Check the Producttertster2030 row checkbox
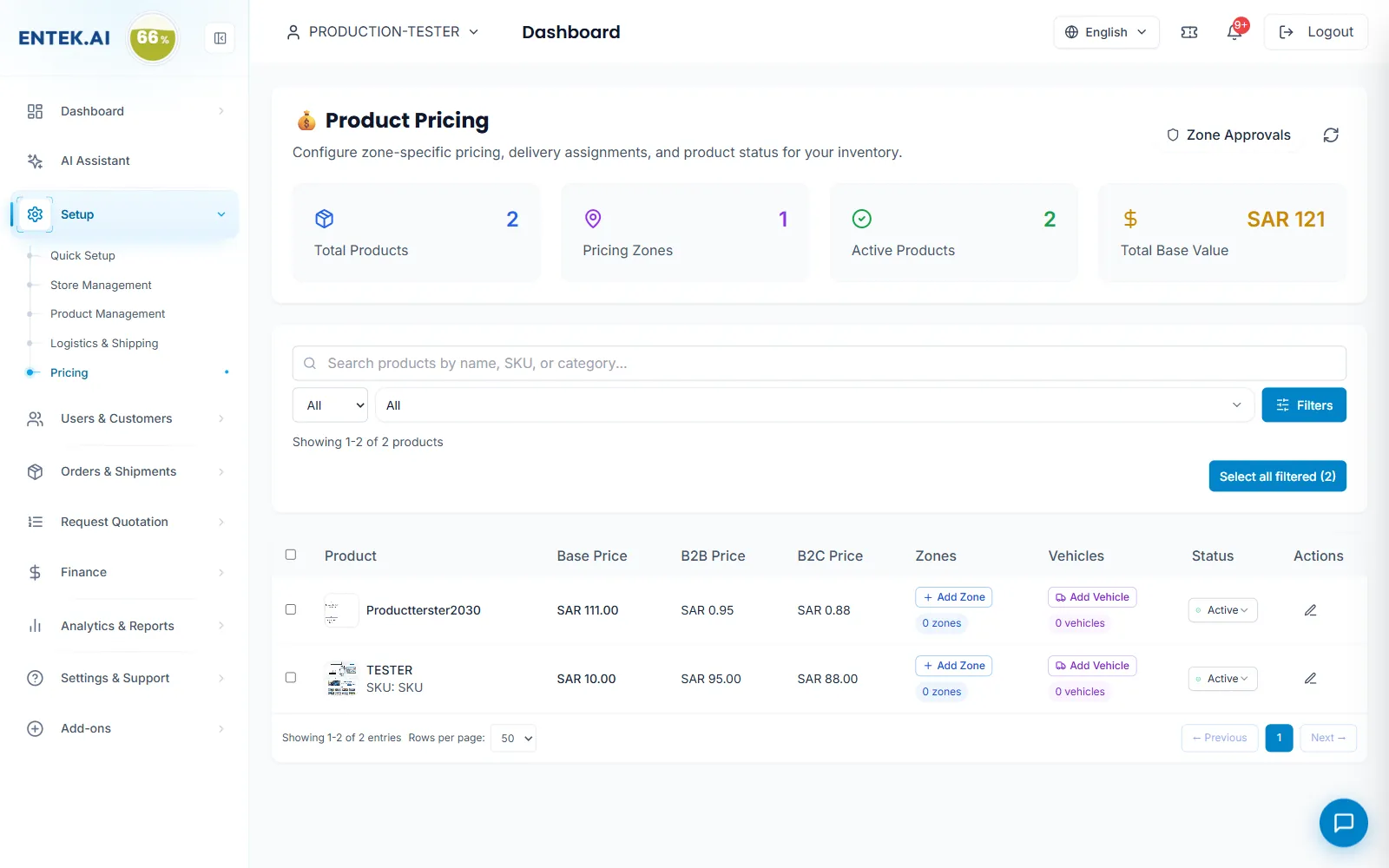Viewport: 1389px width, 868px height. click(x=291, y=609)
